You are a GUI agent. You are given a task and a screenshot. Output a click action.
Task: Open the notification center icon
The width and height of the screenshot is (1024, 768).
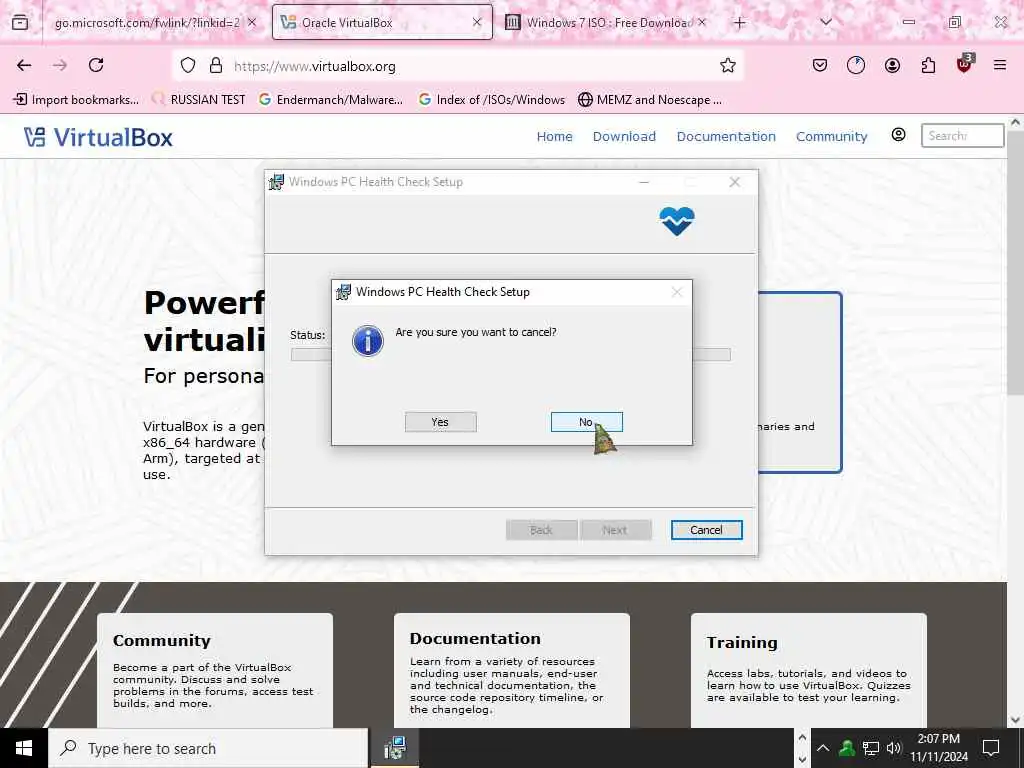tap(991, 748)
